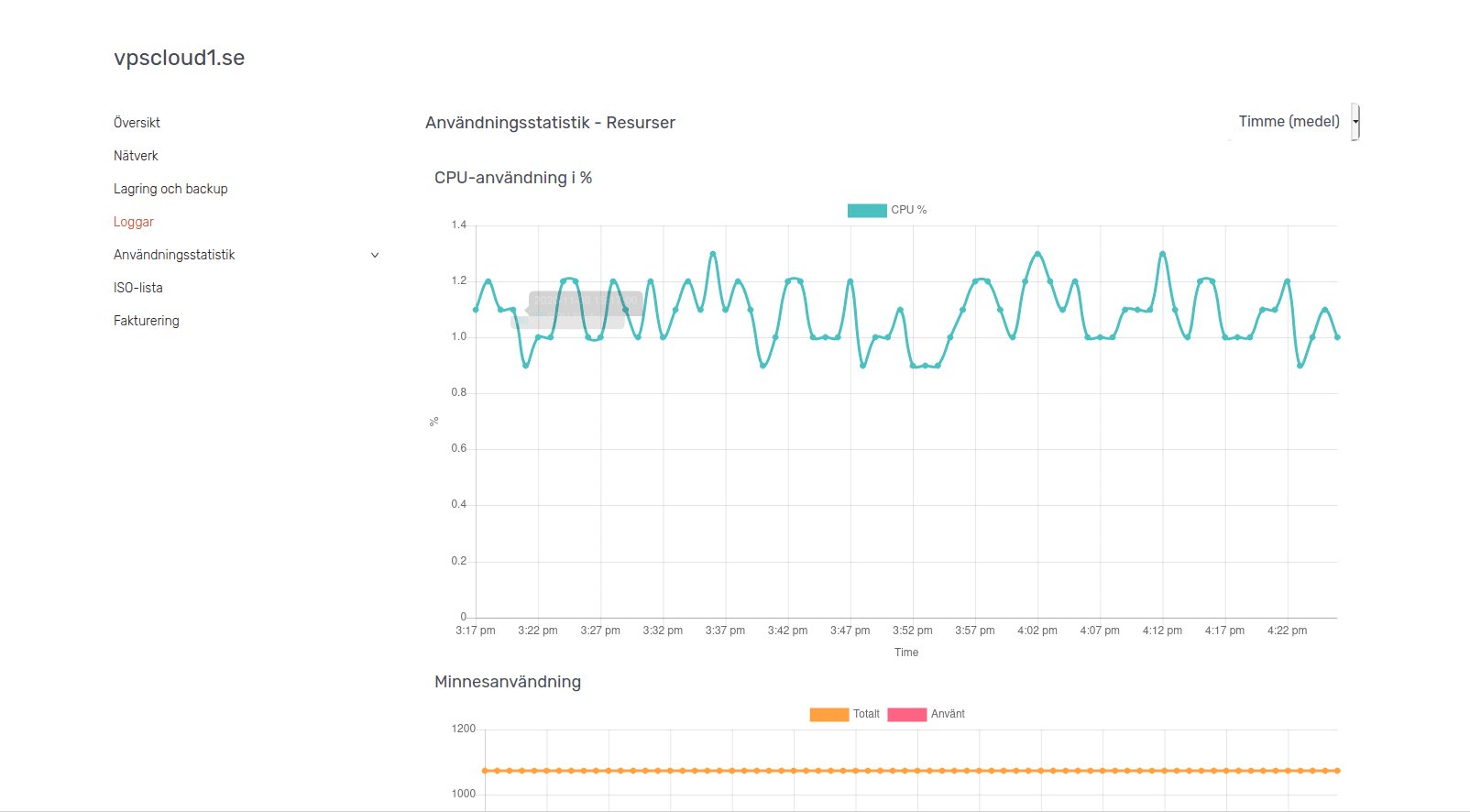Open Lagring och backup page
The width and height of the screenshot is (1470, 812).
click(170, 189)
